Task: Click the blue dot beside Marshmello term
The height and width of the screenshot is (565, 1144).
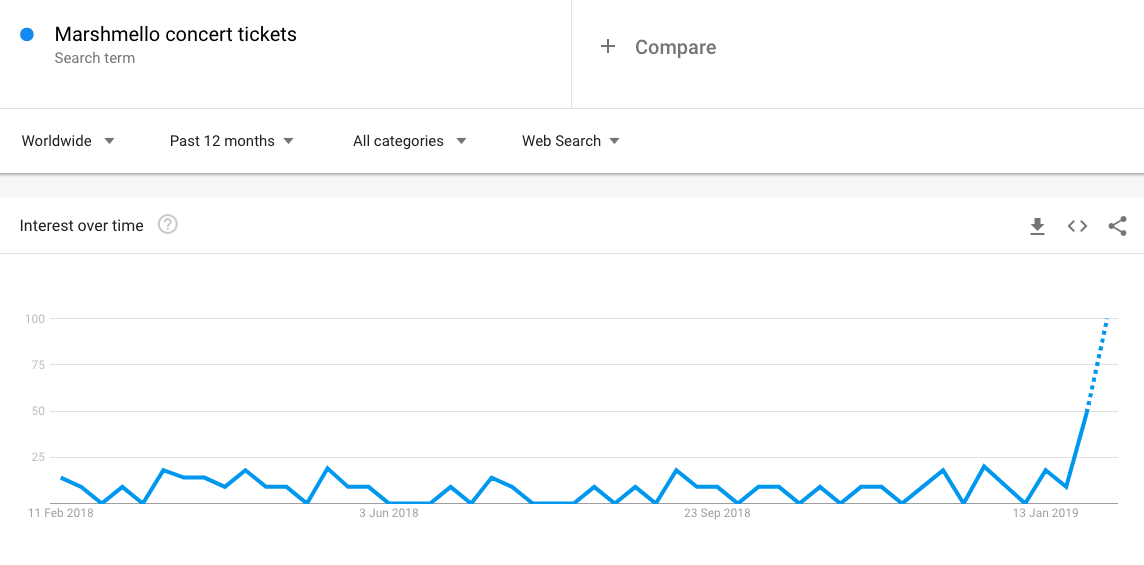Action: (27, 34)
